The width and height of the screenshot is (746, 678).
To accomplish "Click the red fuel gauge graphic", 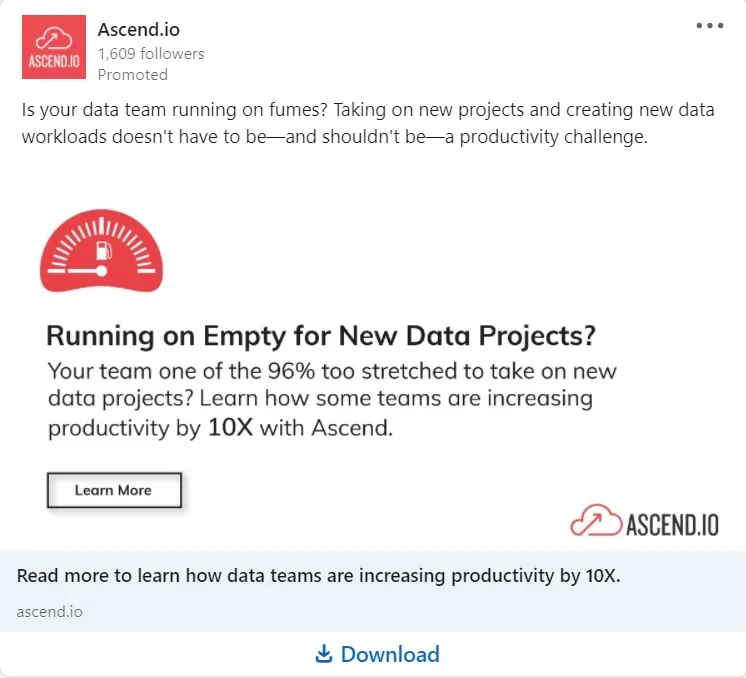I will pyautogui.click(x=101, y=250).
